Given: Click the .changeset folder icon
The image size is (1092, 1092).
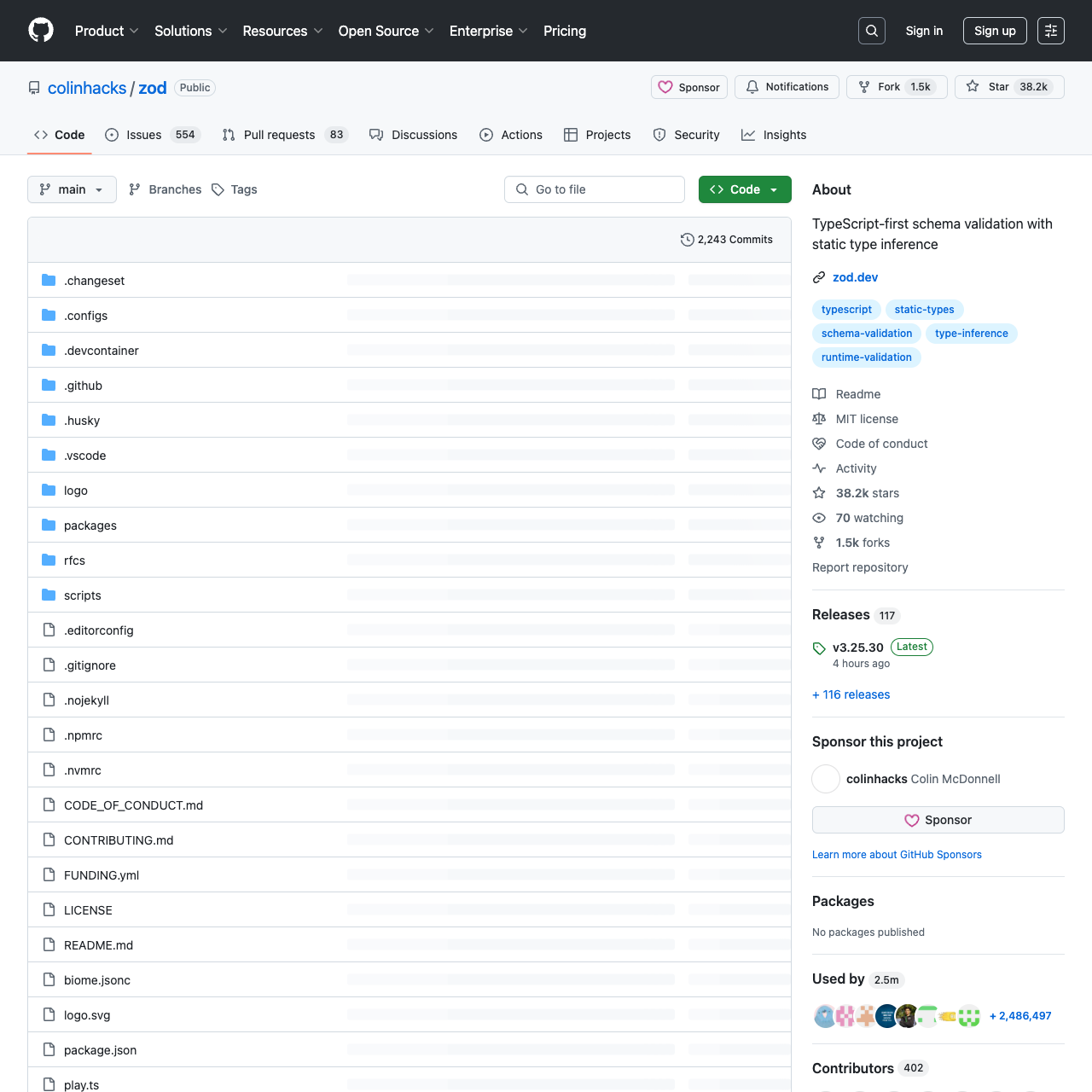Looking at the screenshot, I should pyautogui.click(x=49, y=280).
